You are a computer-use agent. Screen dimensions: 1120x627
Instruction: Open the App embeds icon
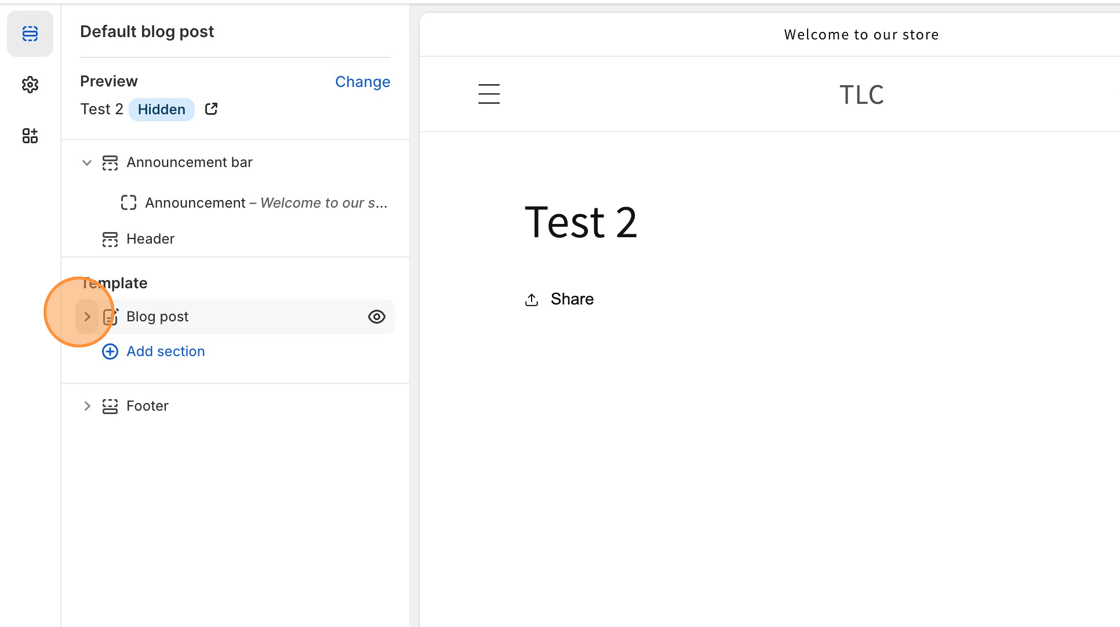point(30,136)
